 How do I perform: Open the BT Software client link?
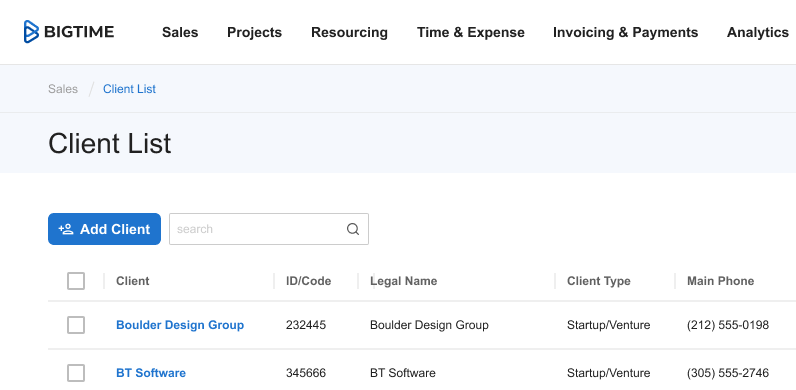click(151, 373)
